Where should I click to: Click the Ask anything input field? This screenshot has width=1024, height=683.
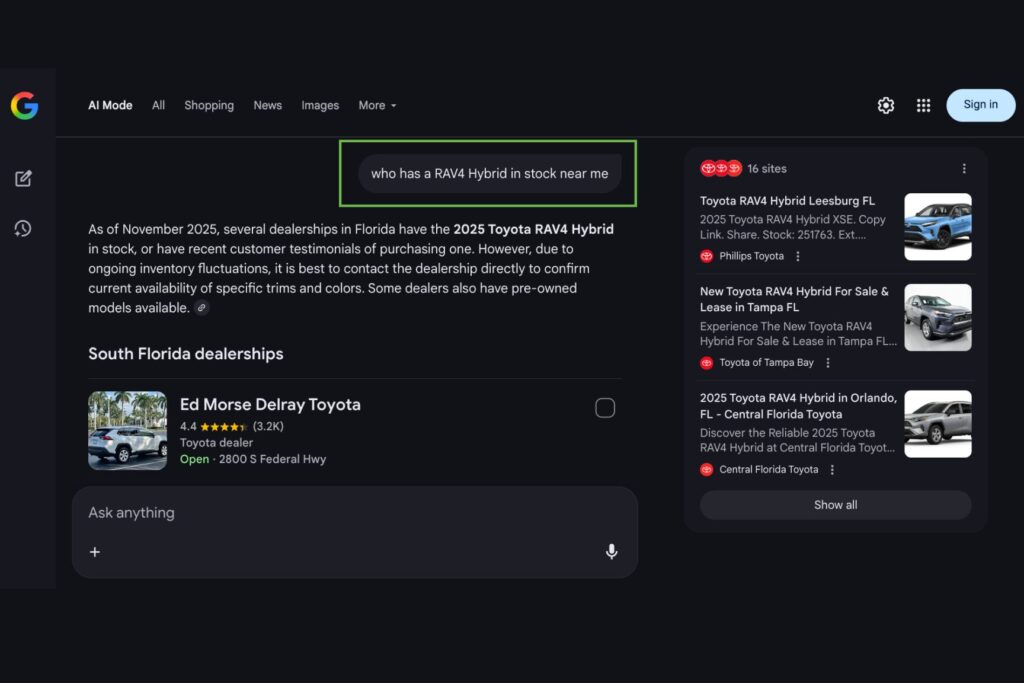(x=340, y=513)
